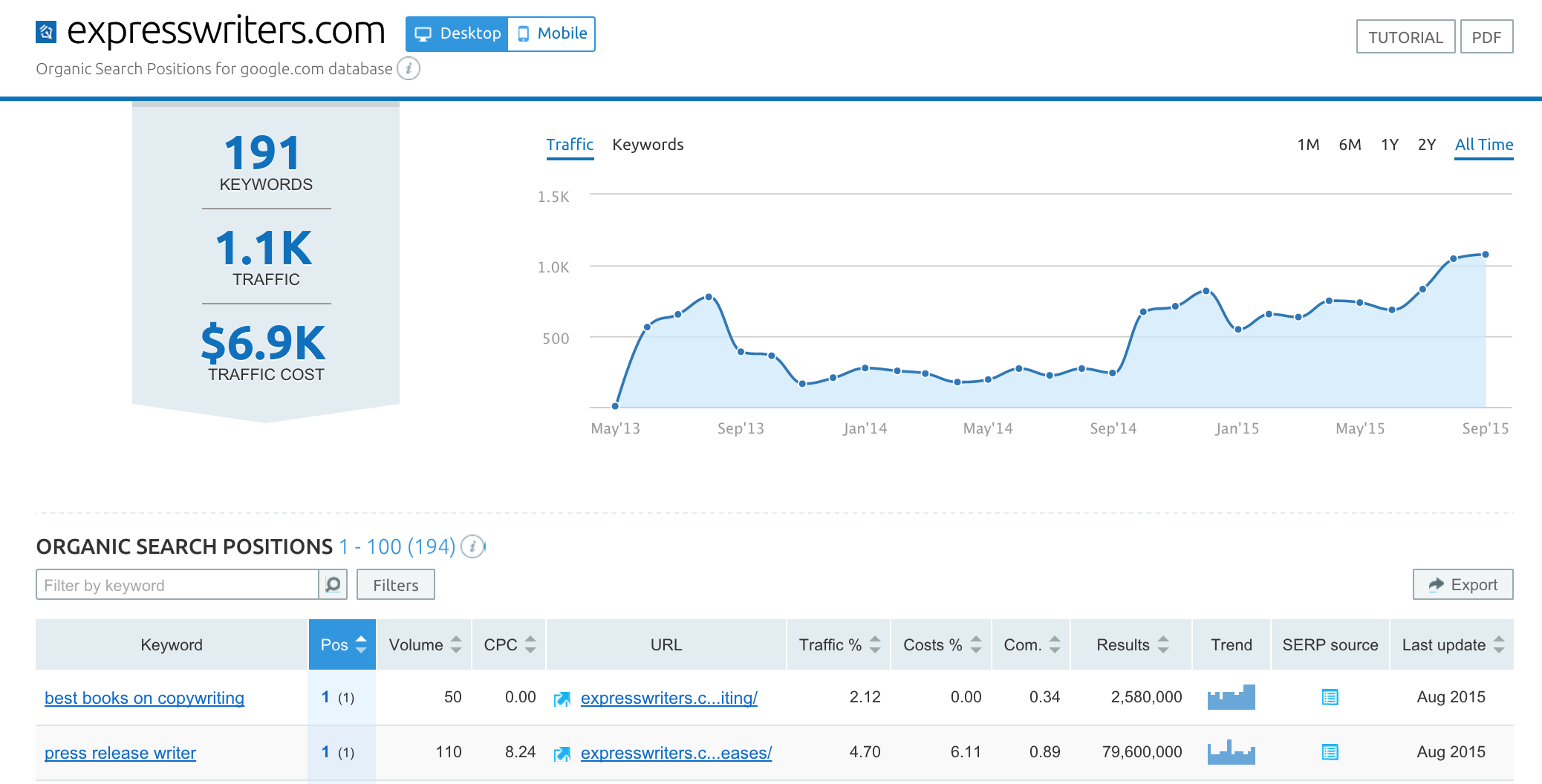Image resolution: width=1542 pixels, height=784 pixels.
Task: Set chart range to 2Y
Action: click(1427, 145)
